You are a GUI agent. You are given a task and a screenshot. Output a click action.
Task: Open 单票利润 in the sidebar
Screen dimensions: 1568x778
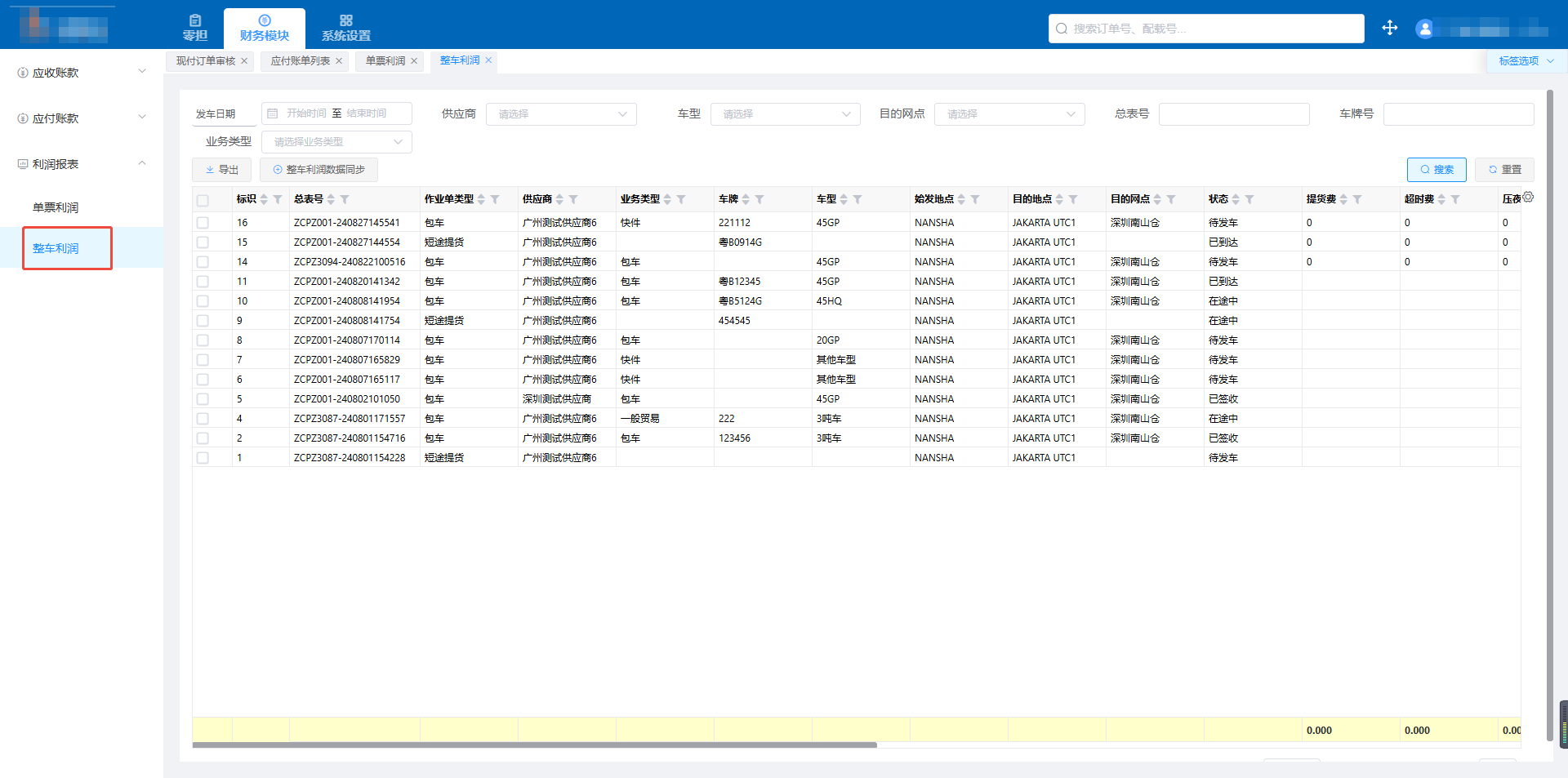pos(56,207)
